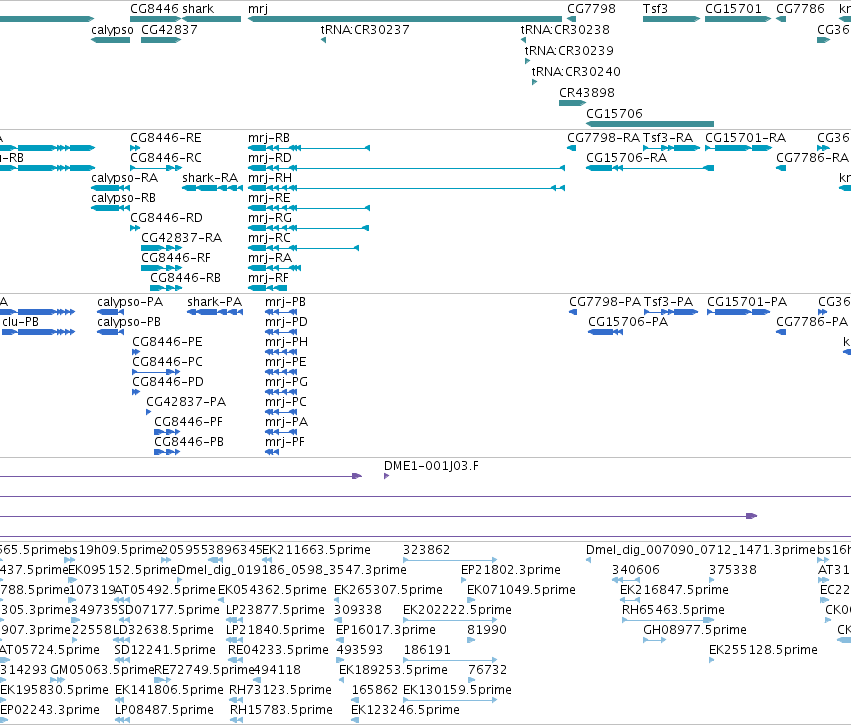This screenshot has height=725, width=851.
Task: Select the GH08977.5prime EST label
Action: coord(695,631)
